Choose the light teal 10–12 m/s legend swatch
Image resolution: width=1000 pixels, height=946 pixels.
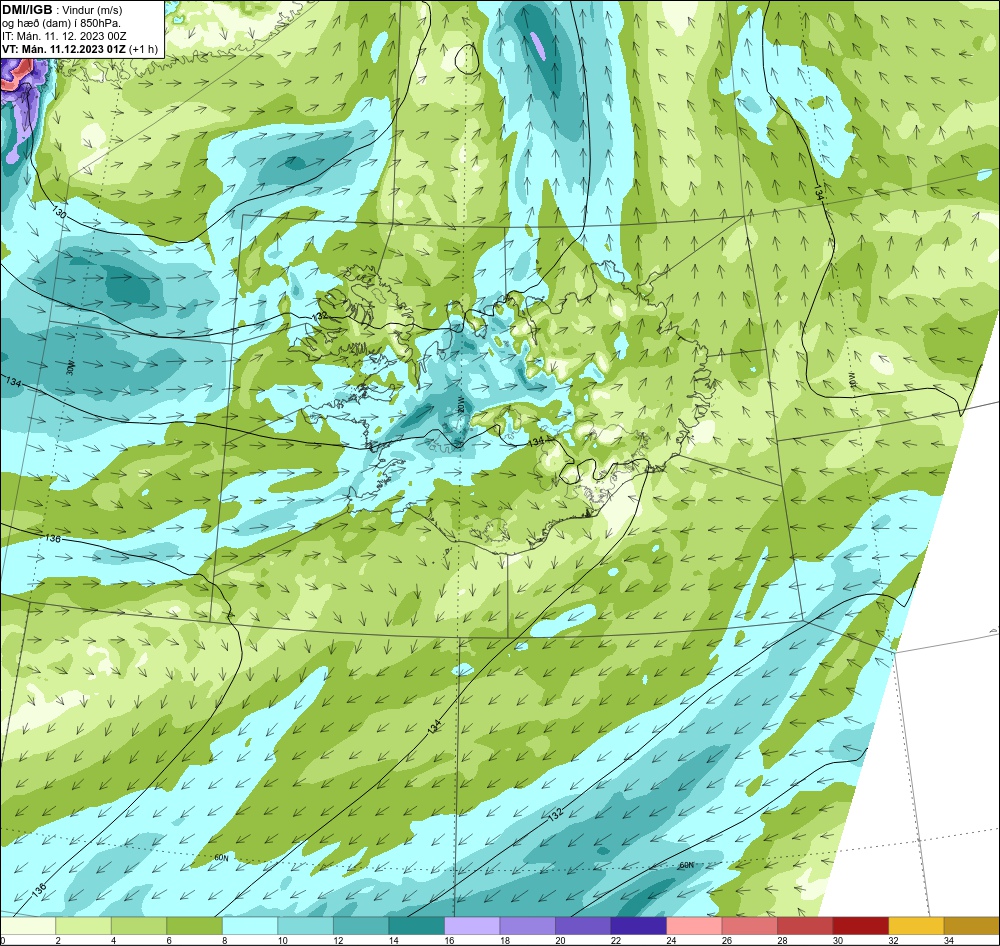[x=305, y=926]
